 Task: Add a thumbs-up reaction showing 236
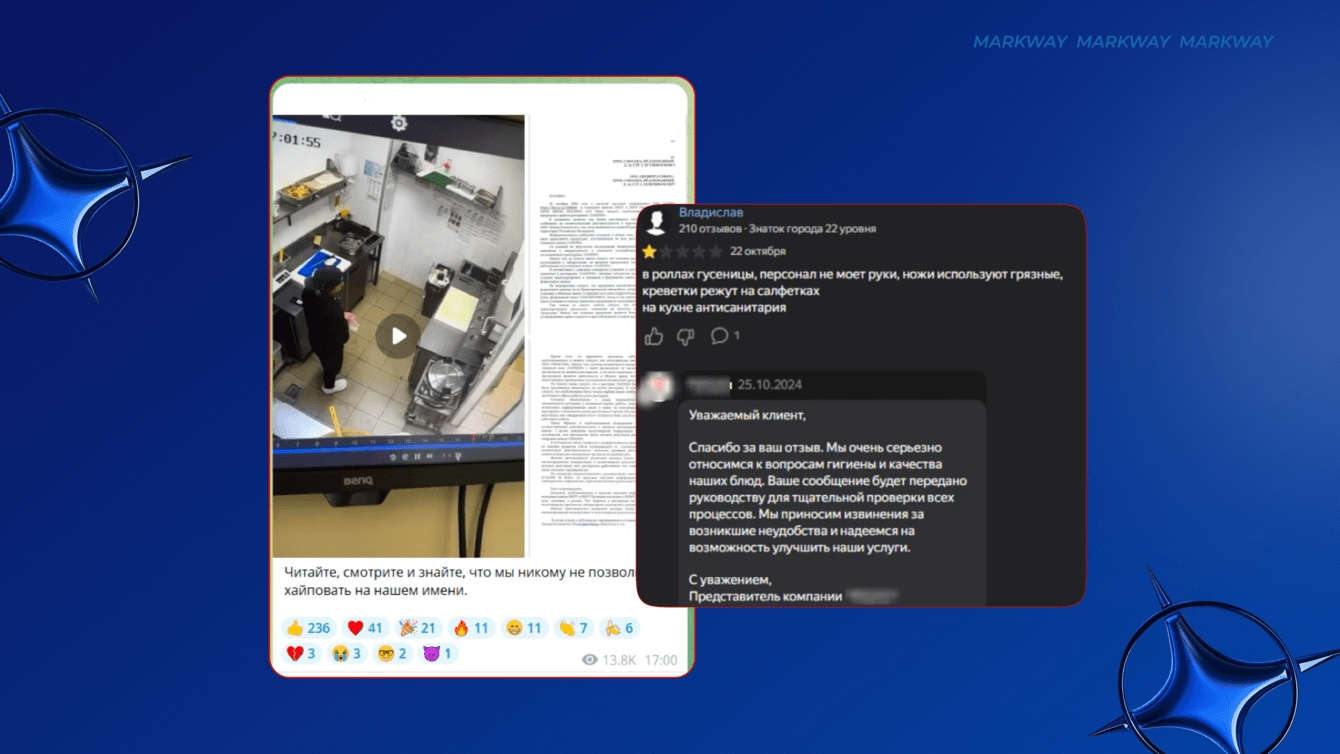pyautogui.click(x=308, y=628)
